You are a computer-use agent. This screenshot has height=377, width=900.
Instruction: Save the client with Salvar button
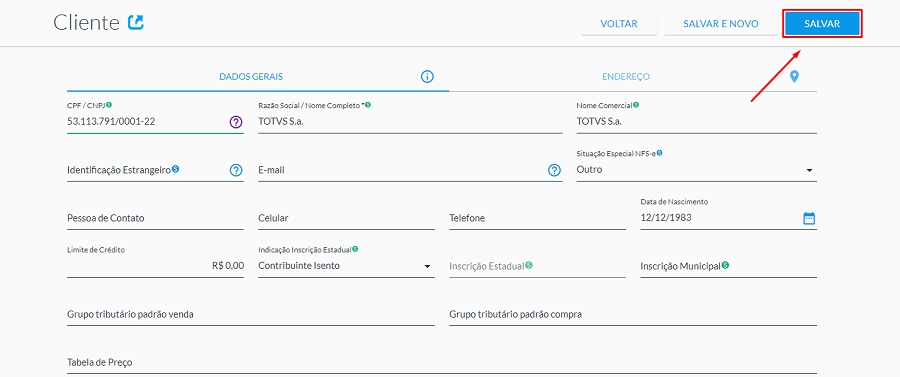tap(822, 24)
